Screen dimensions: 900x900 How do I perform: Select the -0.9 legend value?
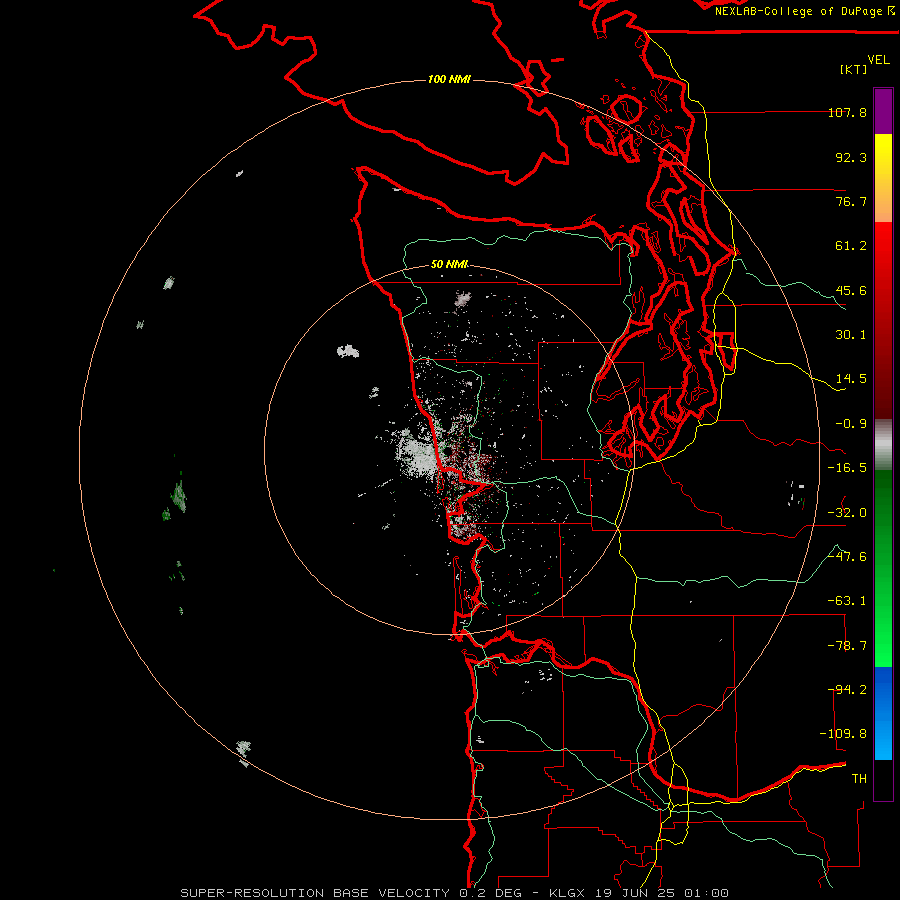(x=851, y=424)
